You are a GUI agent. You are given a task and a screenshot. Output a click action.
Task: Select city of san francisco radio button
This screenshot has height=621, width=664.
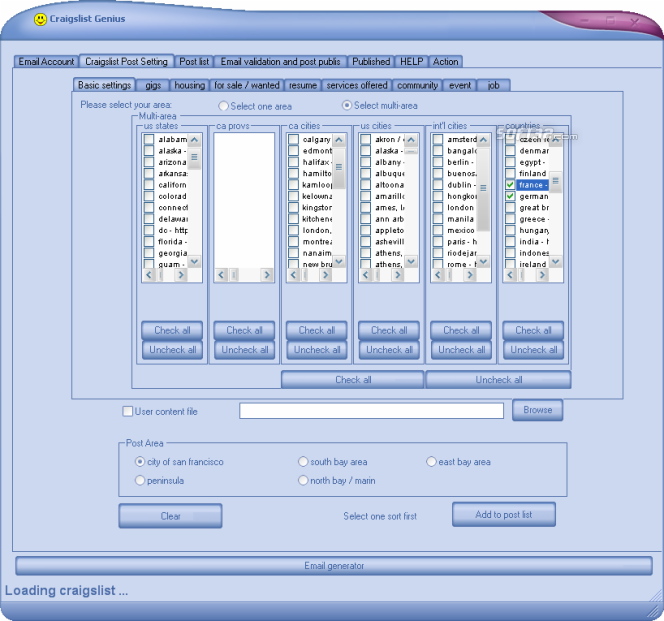pyautogui.click(x=140, y=461)
